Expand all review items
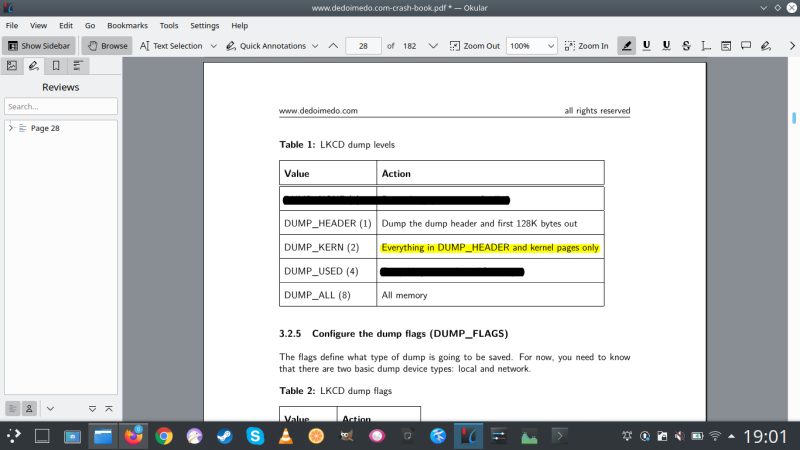Screen dimensions: 800x450 (92, 409)
